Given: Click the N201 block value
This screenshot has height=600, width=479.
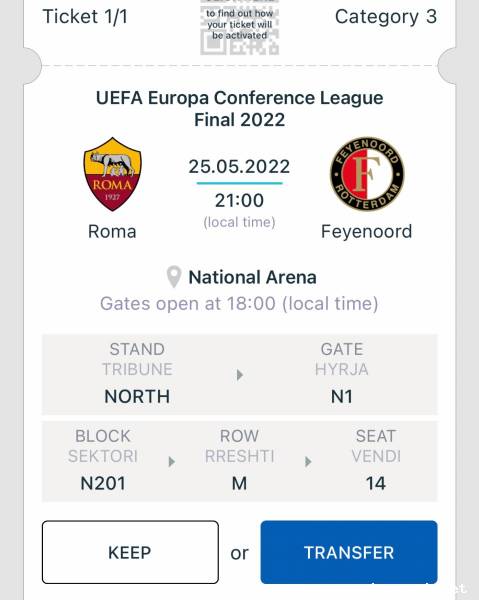Looking at the screenshot, I should pyautogui.click(x=103, y=483).
